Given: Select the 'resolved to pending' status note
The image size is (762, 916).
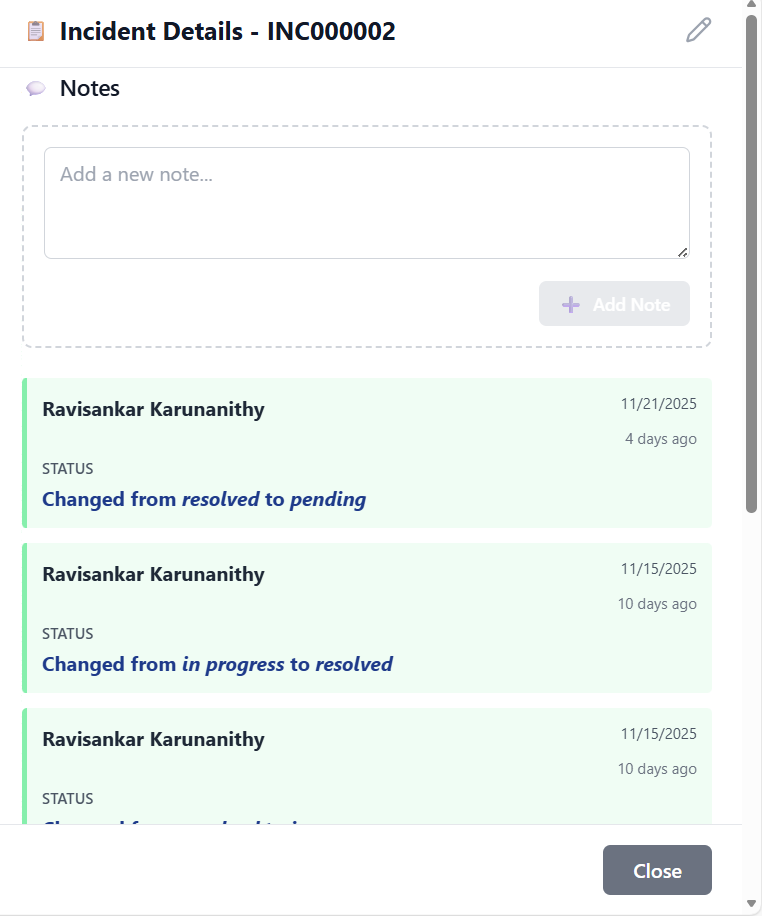Looking at the screenshot, I should [204, 499].
